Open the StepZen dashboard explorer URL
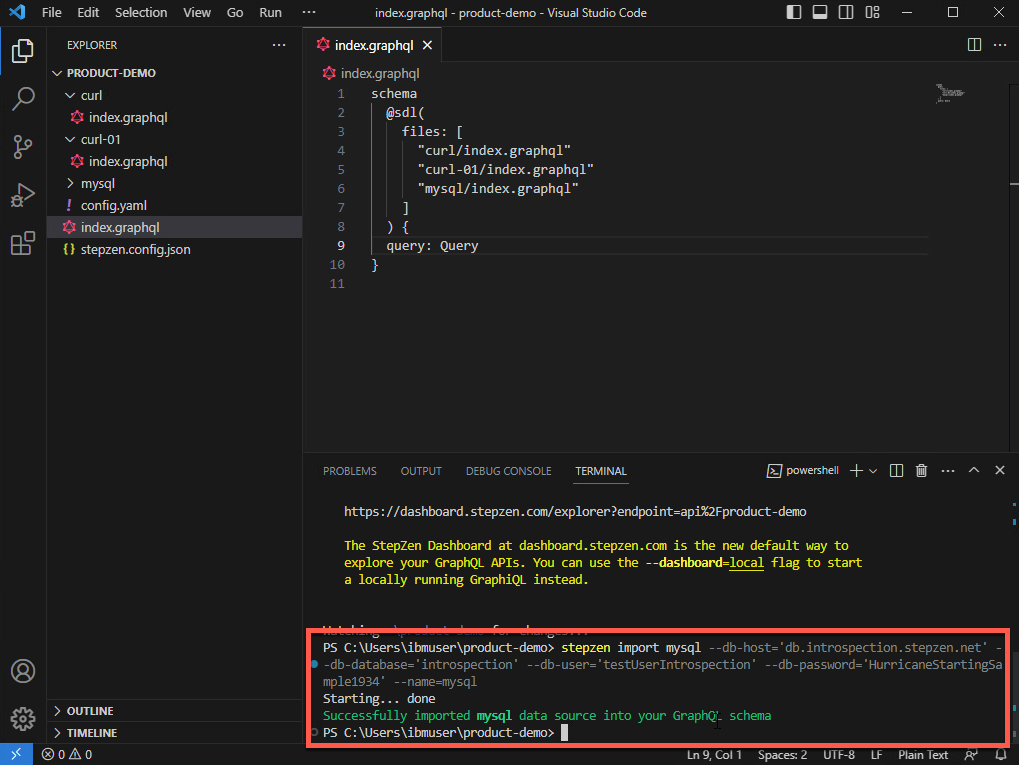This screenshot has height=765, width=1019. (x=575, y=511)
